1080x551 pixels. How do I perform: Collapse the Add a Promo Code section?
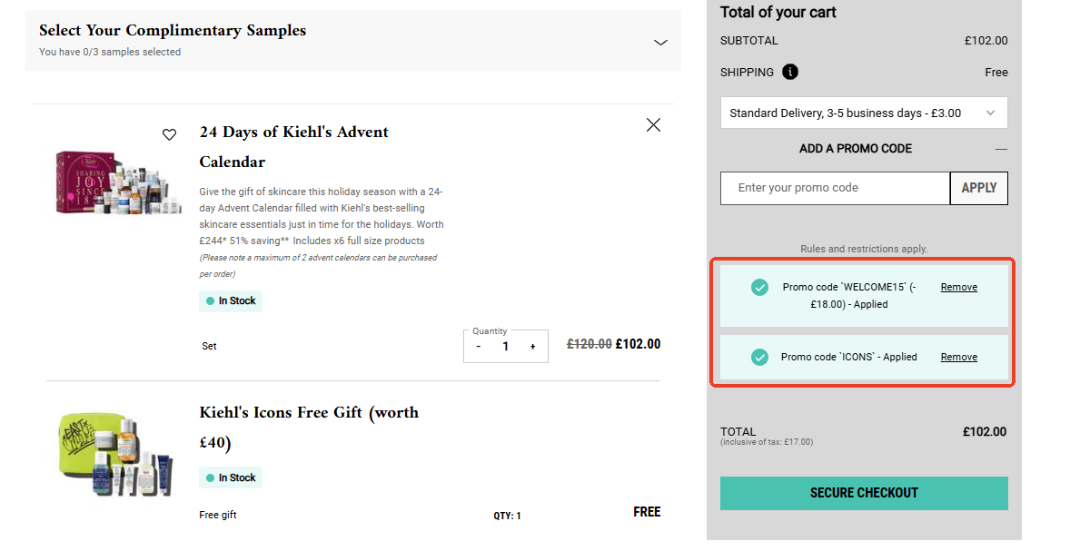coord(1001,149)
